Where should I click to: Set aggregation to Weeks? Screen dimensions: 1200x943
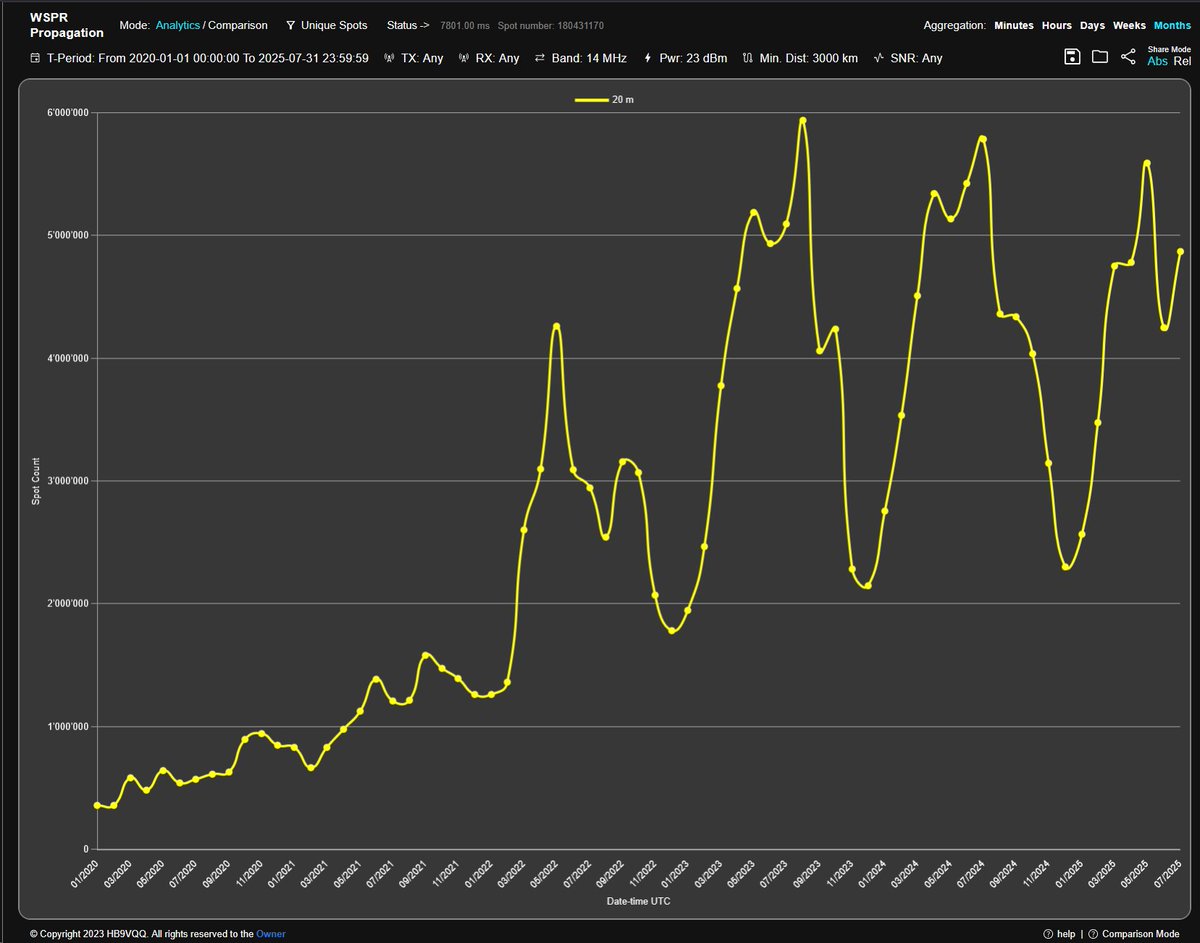[1129, 25]
